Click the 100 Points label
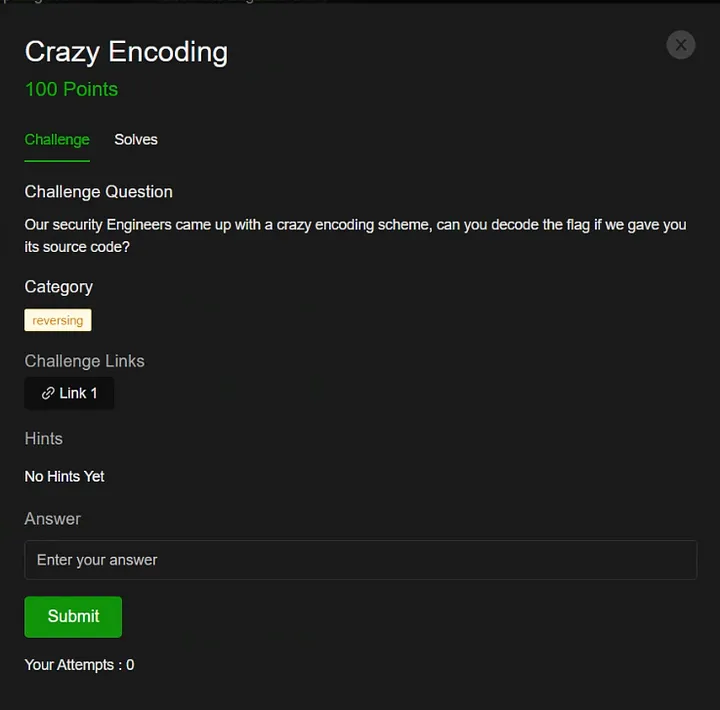This screenshot has width=720, height=710. [71, 89]
